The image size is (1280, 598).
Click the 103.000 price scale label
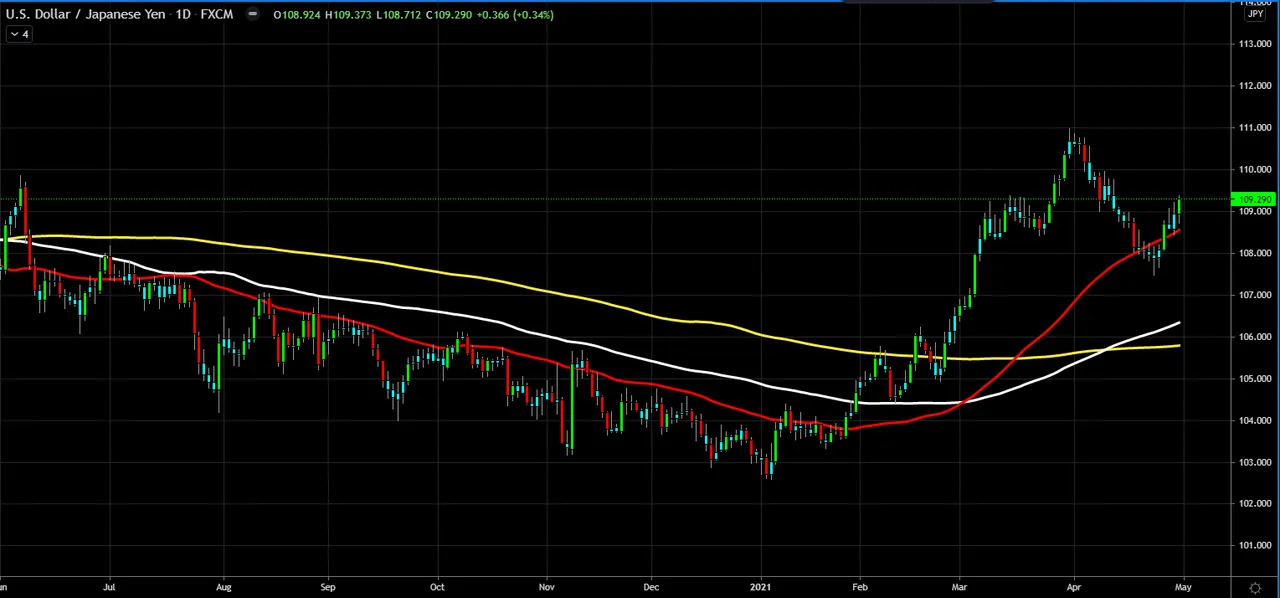pos(1255,463)
